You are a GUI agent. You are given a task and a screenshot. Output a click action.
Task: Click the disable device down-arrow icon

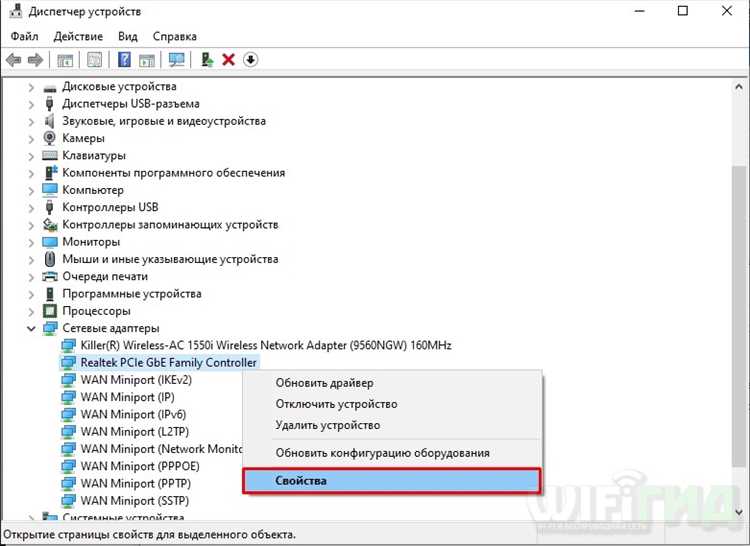(x=251, y=60)
